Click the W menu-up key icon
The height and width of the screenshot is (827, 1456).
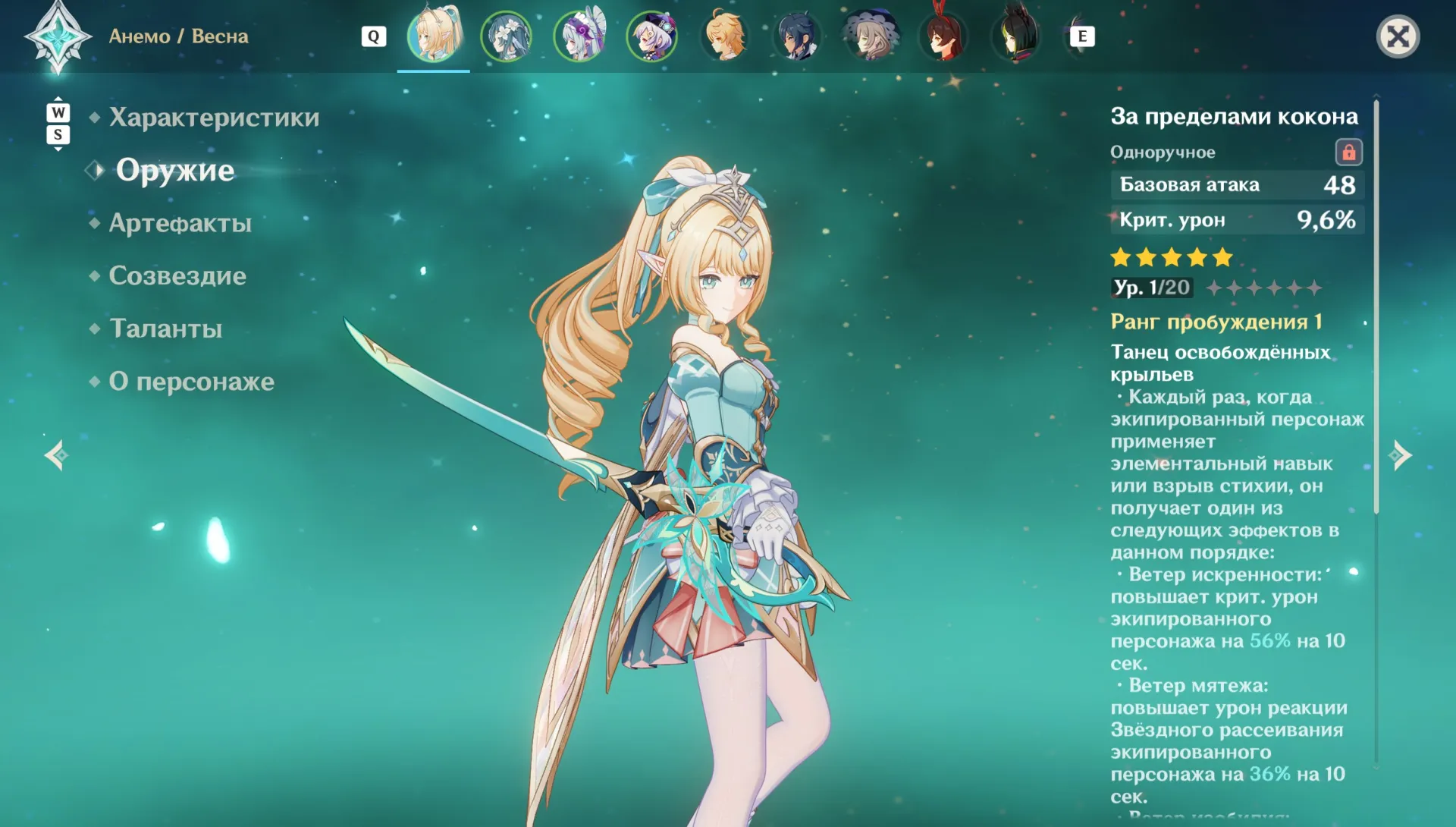58,113
